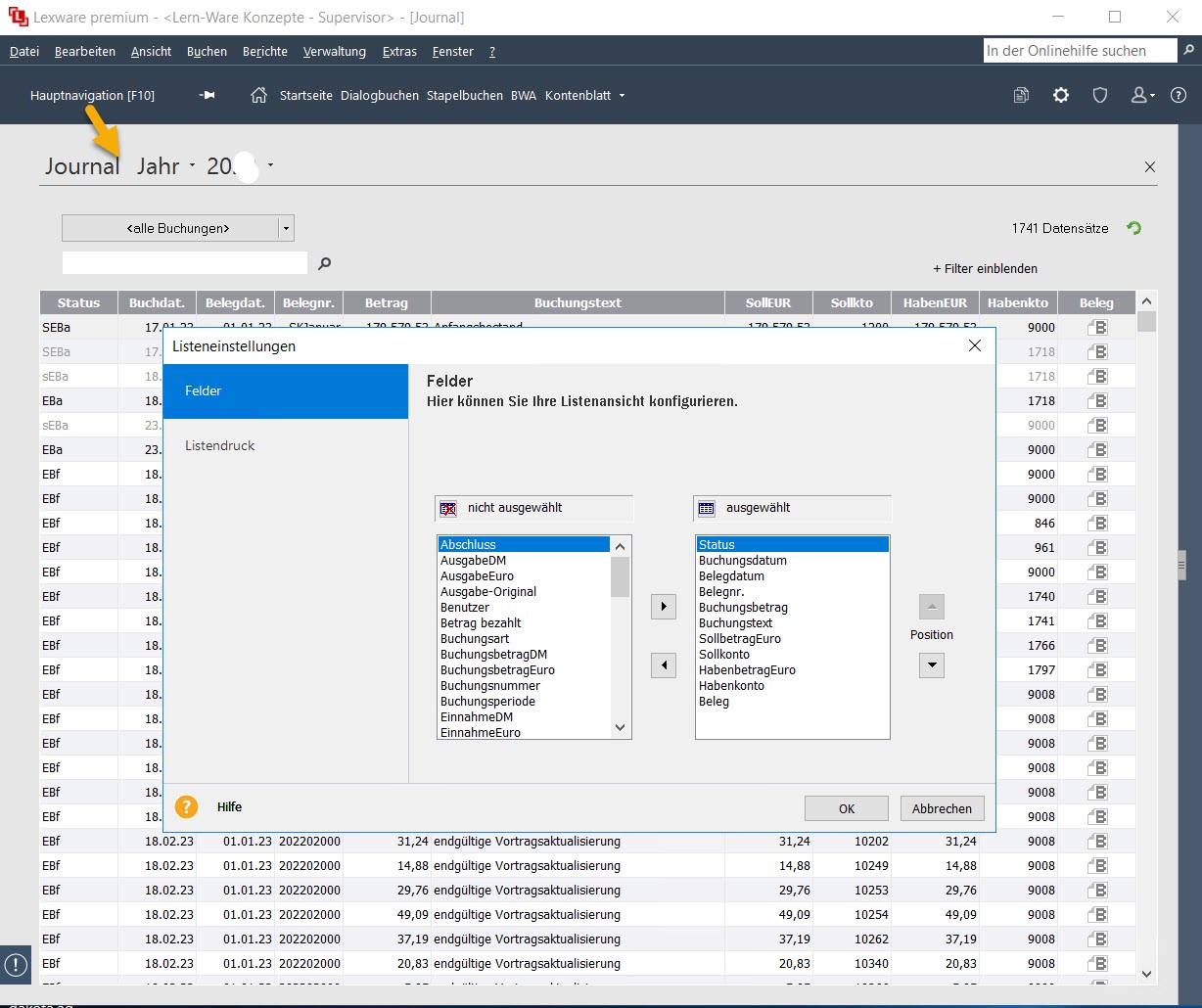
Task: Remove field using left arrow button
Action: tap(664, 665)
